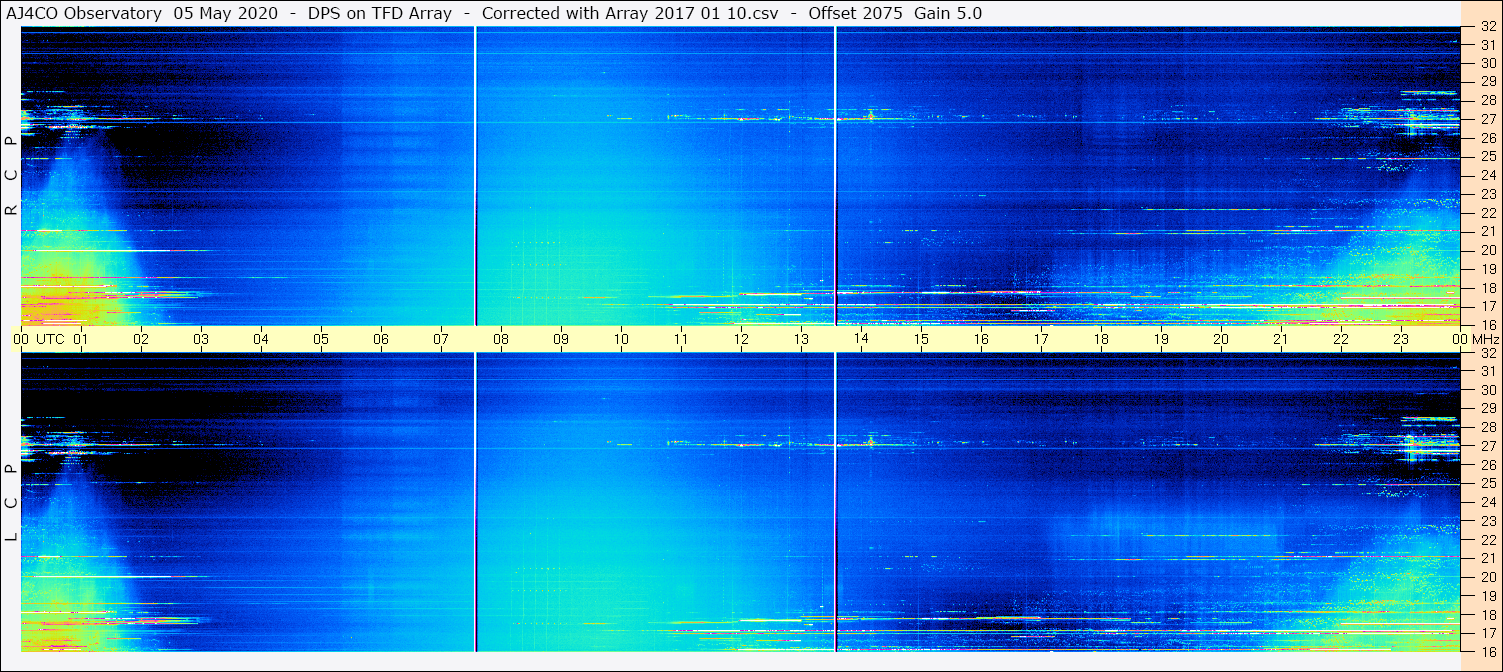Click the "00 UTC" label at time axis start
Viewport: 1503px width, 672px height.
[38, 339]
